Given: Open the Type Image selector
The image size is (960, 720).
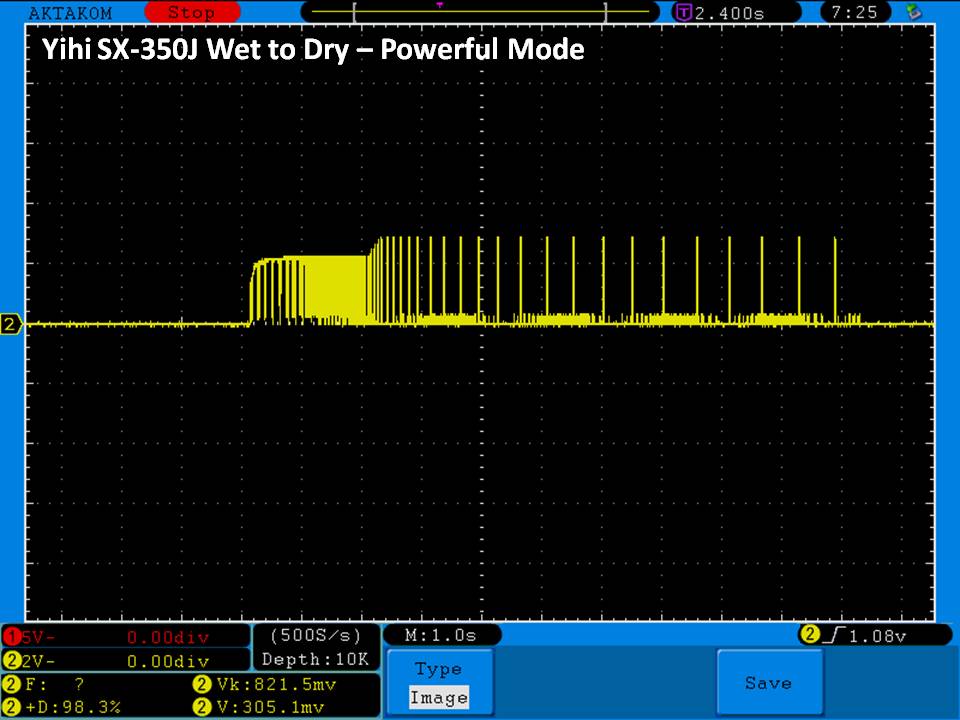Looking at the screenshot, I should (438, 683).
